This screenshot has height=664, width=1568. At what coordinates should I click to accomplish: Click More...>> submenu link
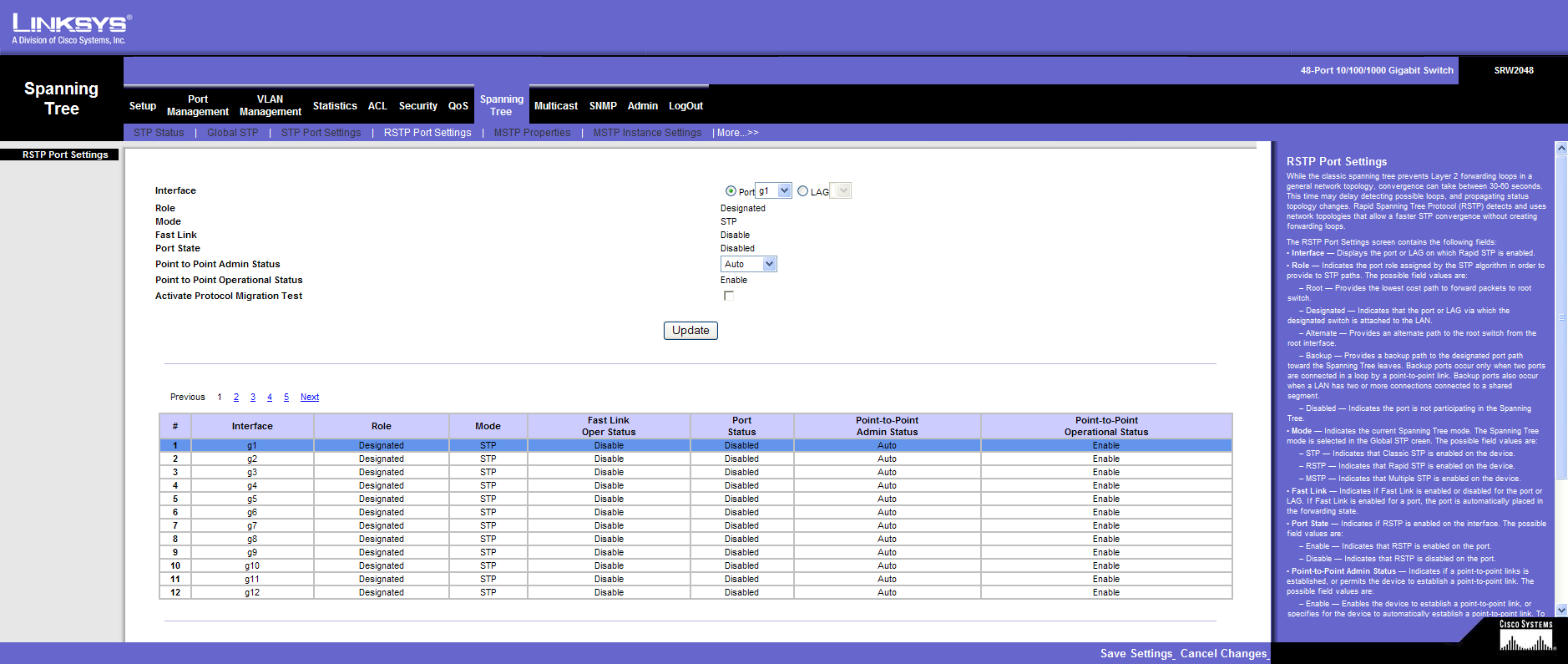point(737,133)
